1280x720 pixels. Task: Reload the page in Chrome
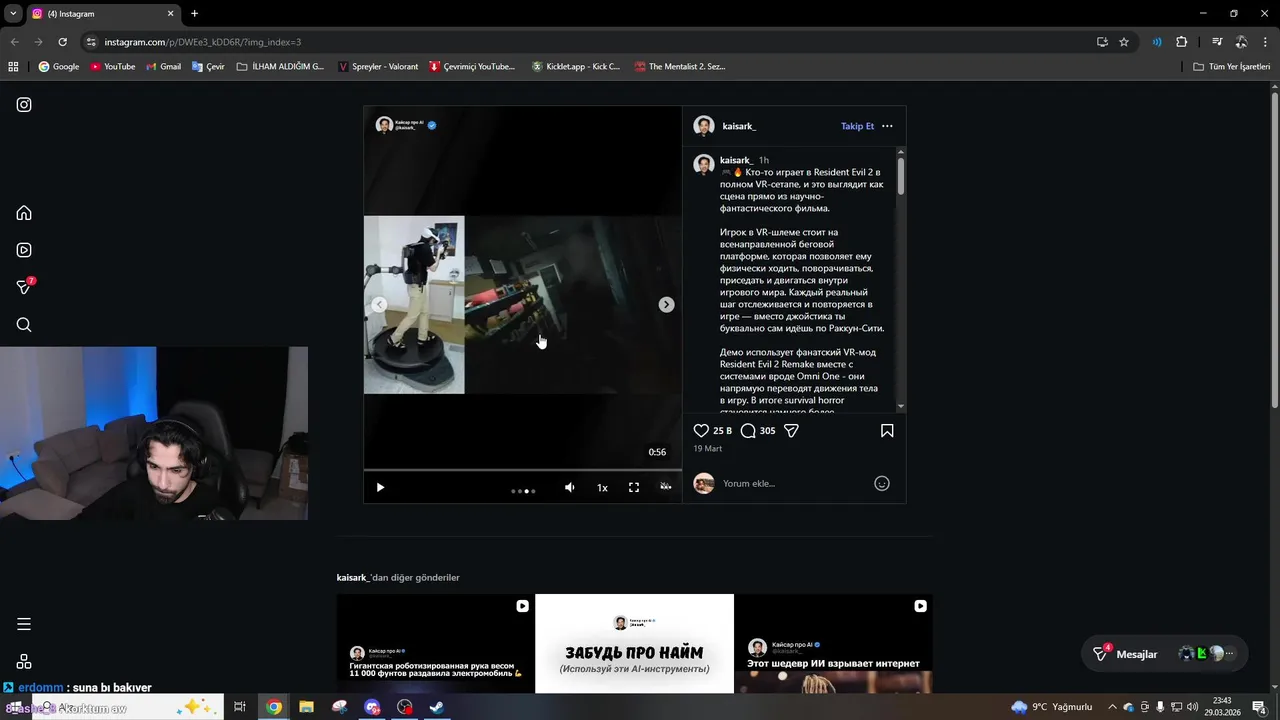62,42
